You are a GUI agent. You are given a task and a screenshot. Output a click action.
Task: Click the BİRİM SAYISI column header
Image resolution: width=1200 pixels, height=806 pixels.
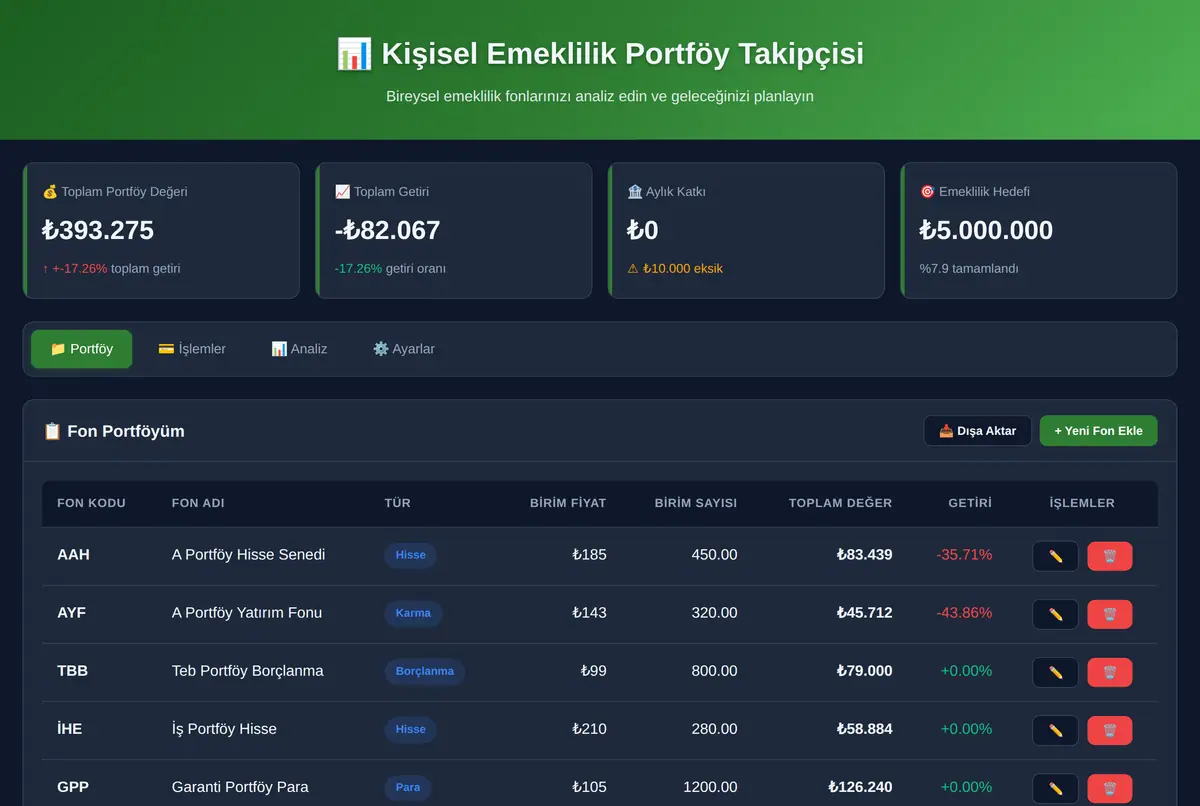(x=696, y=503)
